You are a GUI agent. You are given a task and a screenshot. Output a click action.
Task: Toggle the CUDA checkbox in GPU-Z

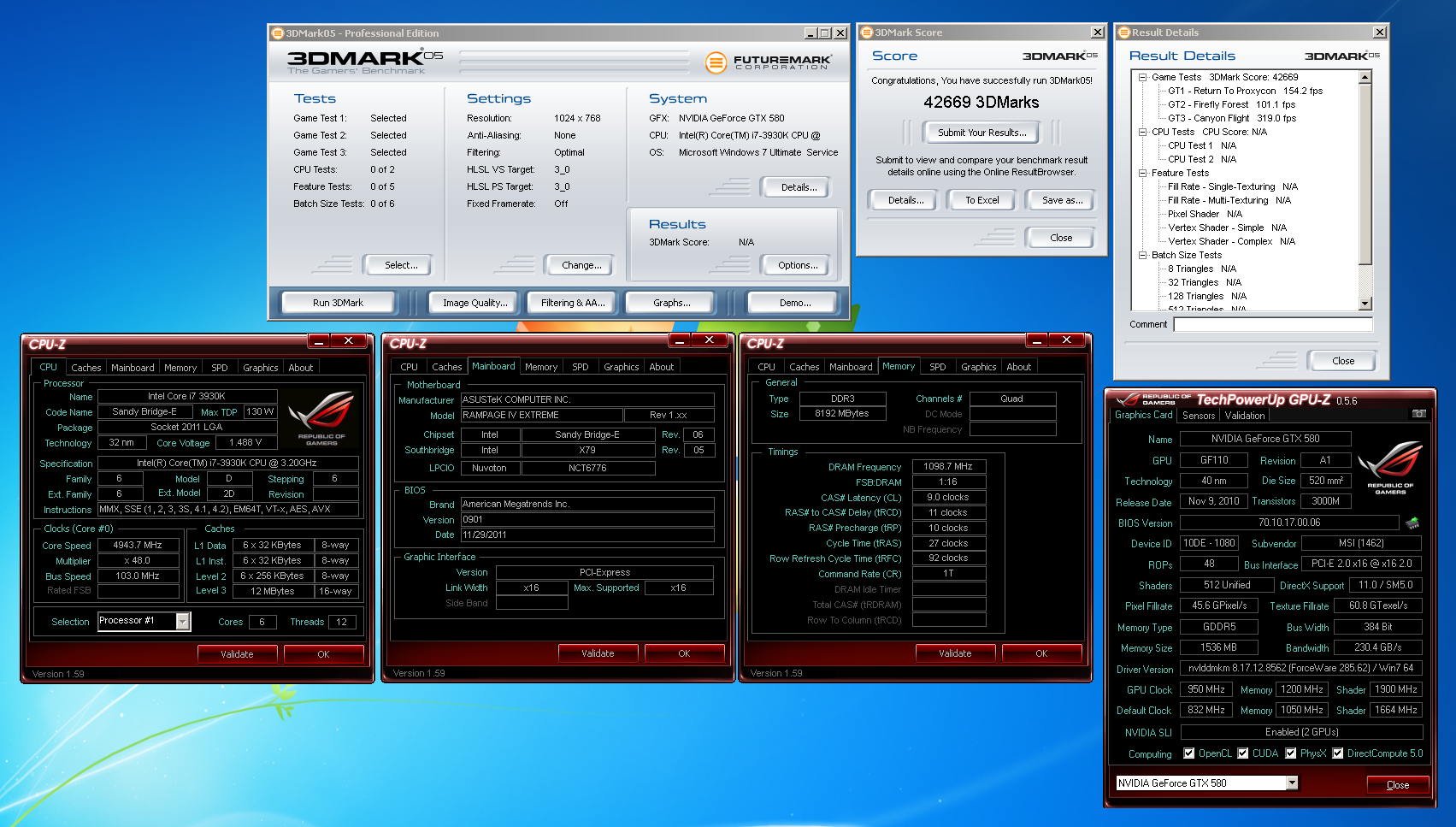coord(1243,753)
